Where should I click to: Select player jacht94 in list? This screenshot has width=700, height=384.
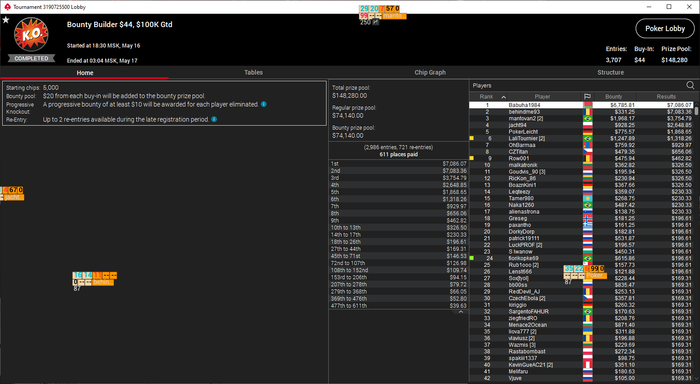pos(581,125)
